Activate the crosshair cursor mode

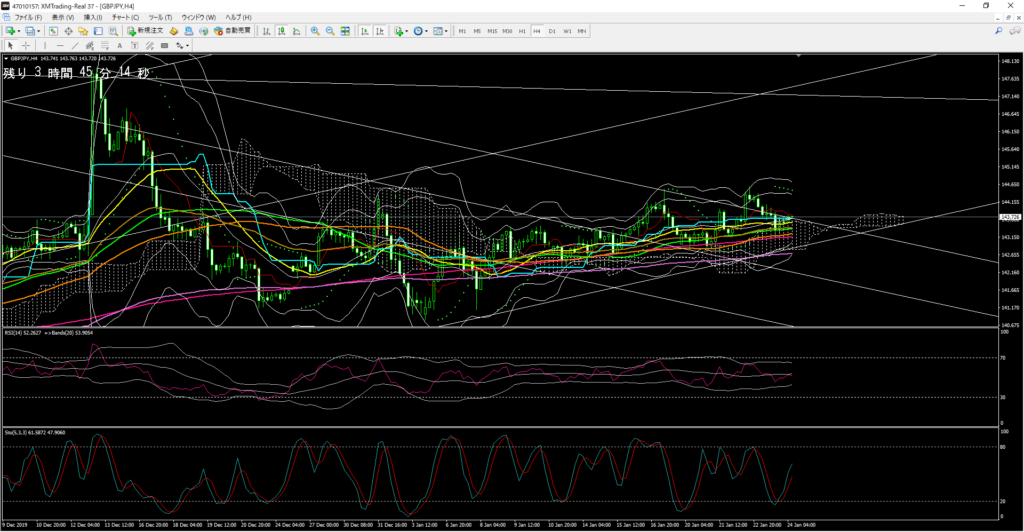(26, 46)
